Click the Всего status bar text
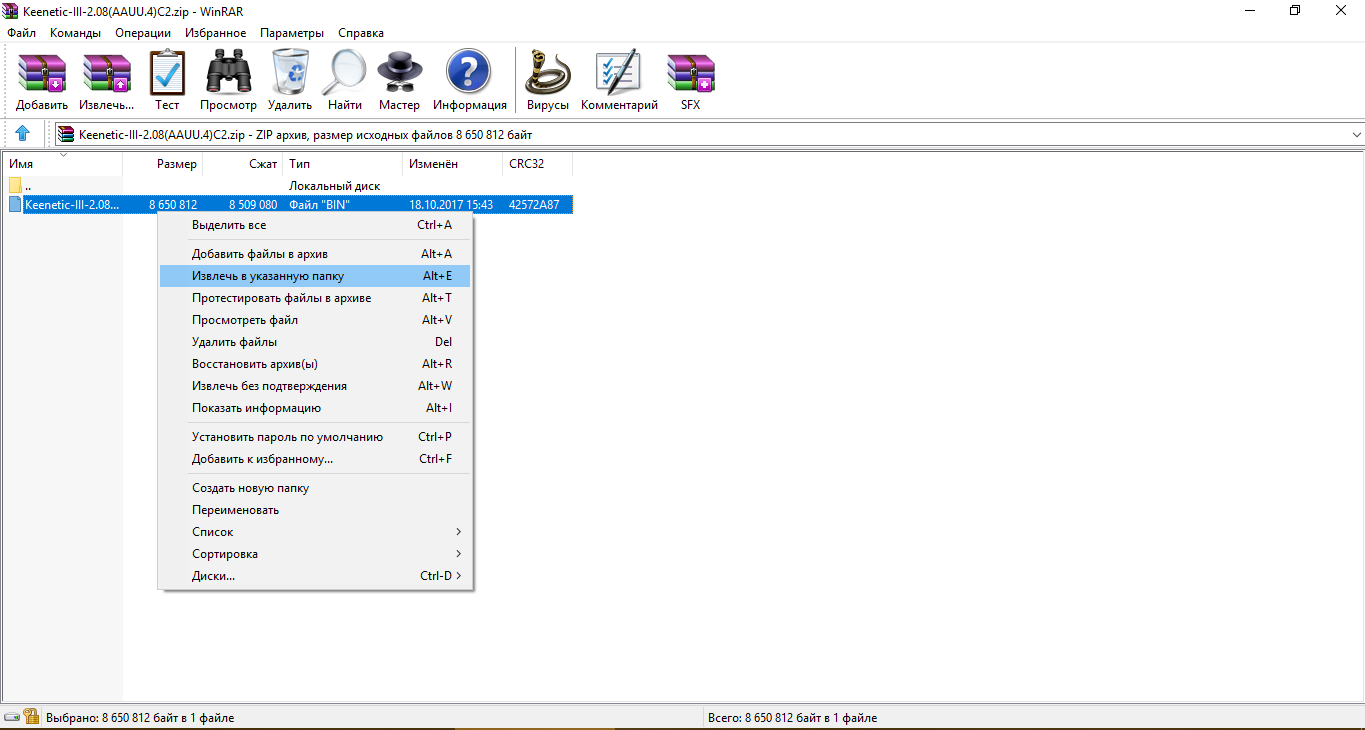This screenshot has height=730, width=1365. [x=791, y=718]
